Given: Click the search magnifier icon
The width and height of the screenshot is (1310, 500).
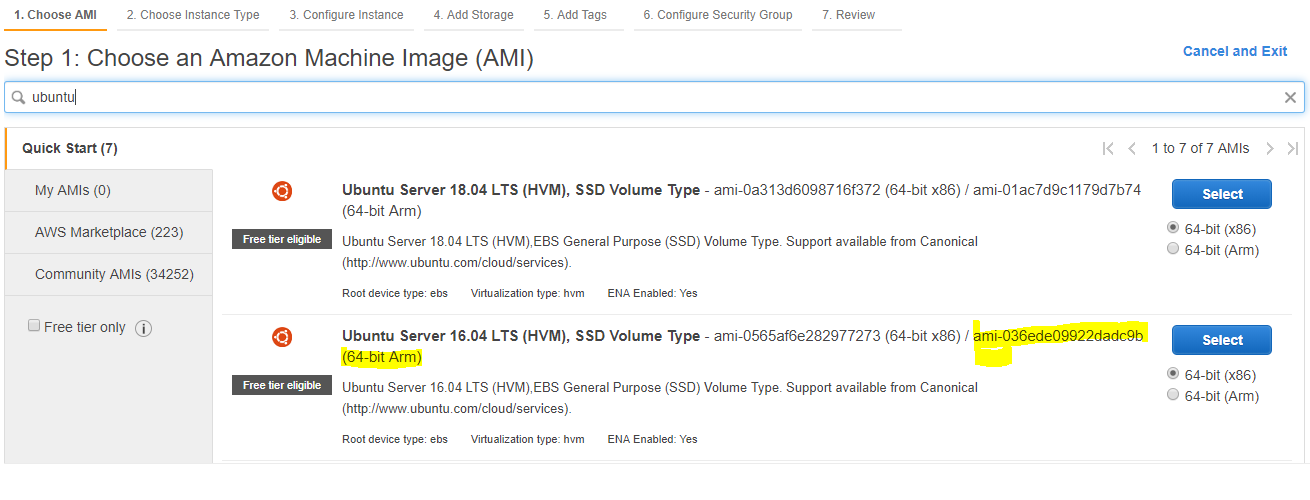Looking at the screenshot, I should [x=18, y=98].
